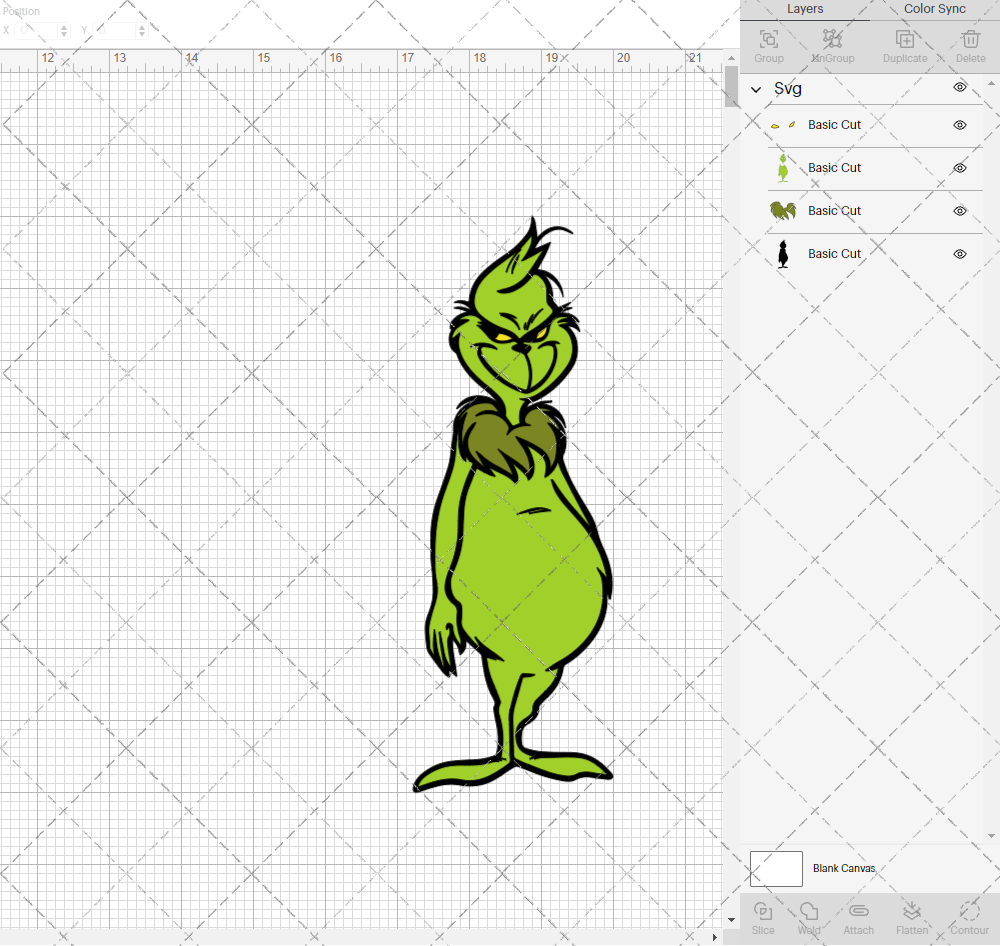Click the Layers panel scroll up arrow
The image size is (1000, 946).
coord(990,83)
